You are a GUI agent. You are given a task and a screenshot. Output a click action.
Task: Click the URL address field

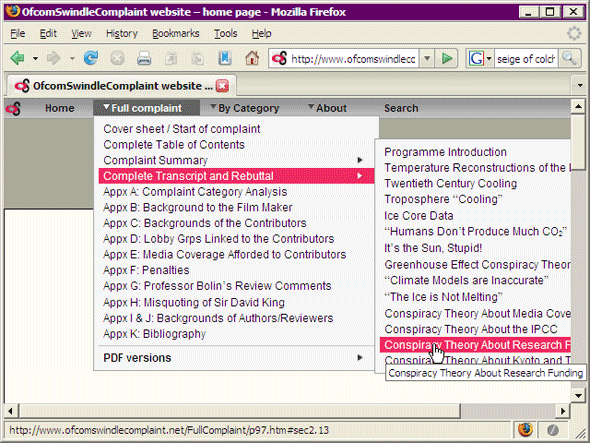(x=353, y=59)
